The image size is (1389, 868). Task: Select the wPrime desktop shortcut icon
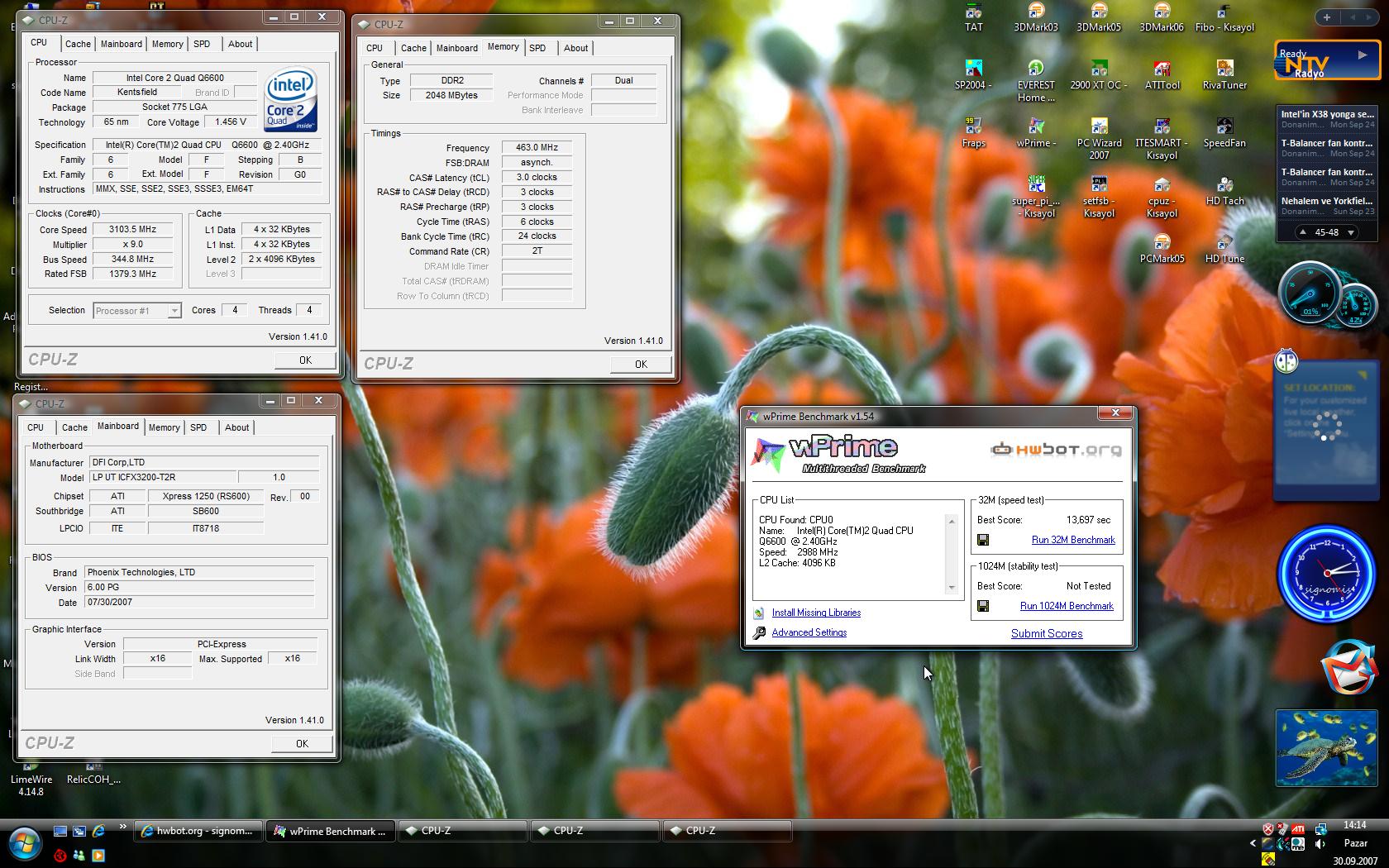(x=1036, y=132)
